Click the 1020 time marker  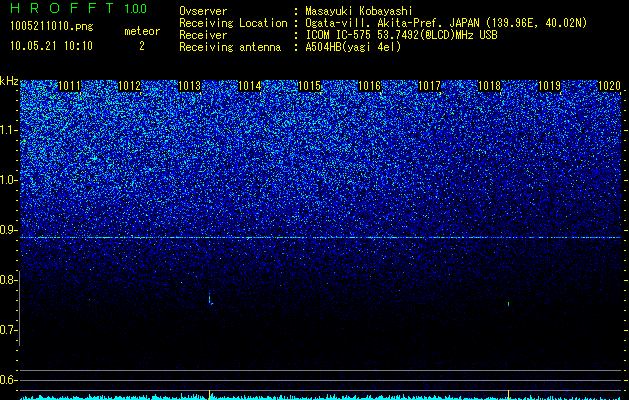click(609, 86)
